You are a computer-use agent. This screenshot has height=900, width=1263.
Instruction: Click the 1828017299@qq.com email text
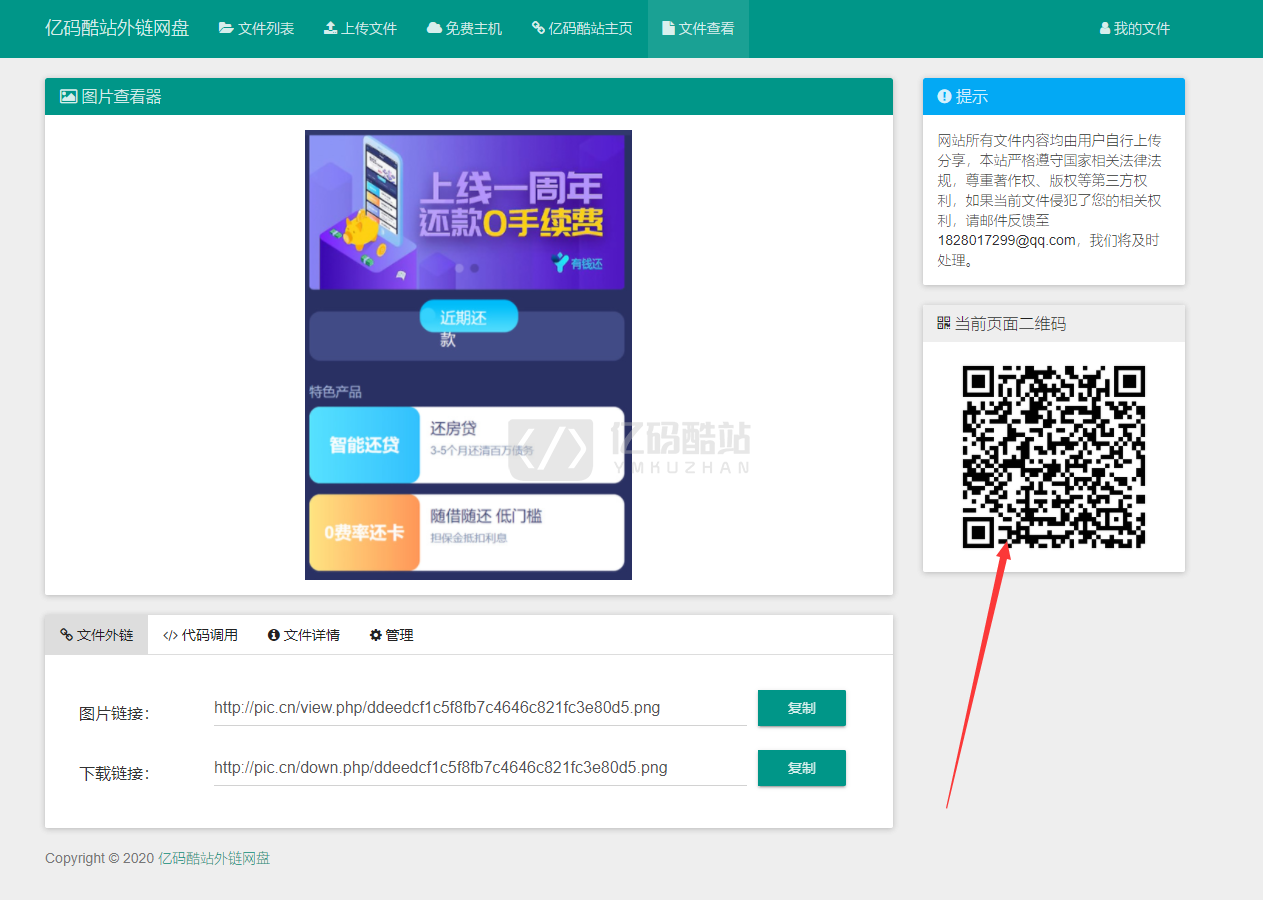point(1006,240)
